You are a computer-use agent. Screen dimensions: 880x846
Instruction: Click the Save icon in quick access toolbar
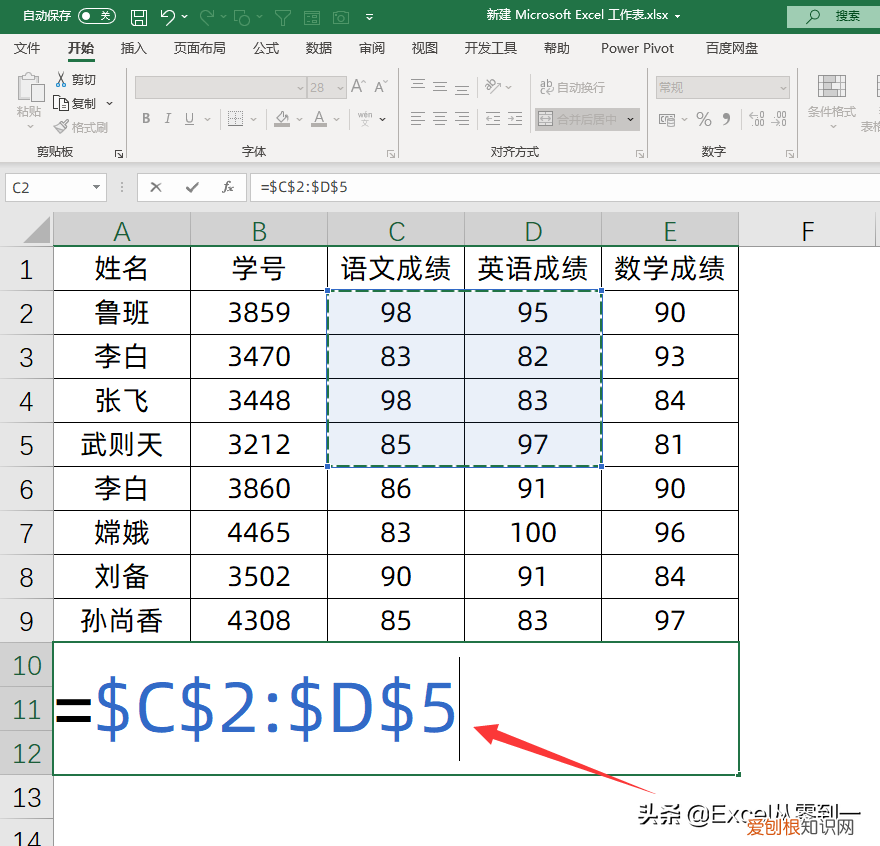[x=139, y=15]
